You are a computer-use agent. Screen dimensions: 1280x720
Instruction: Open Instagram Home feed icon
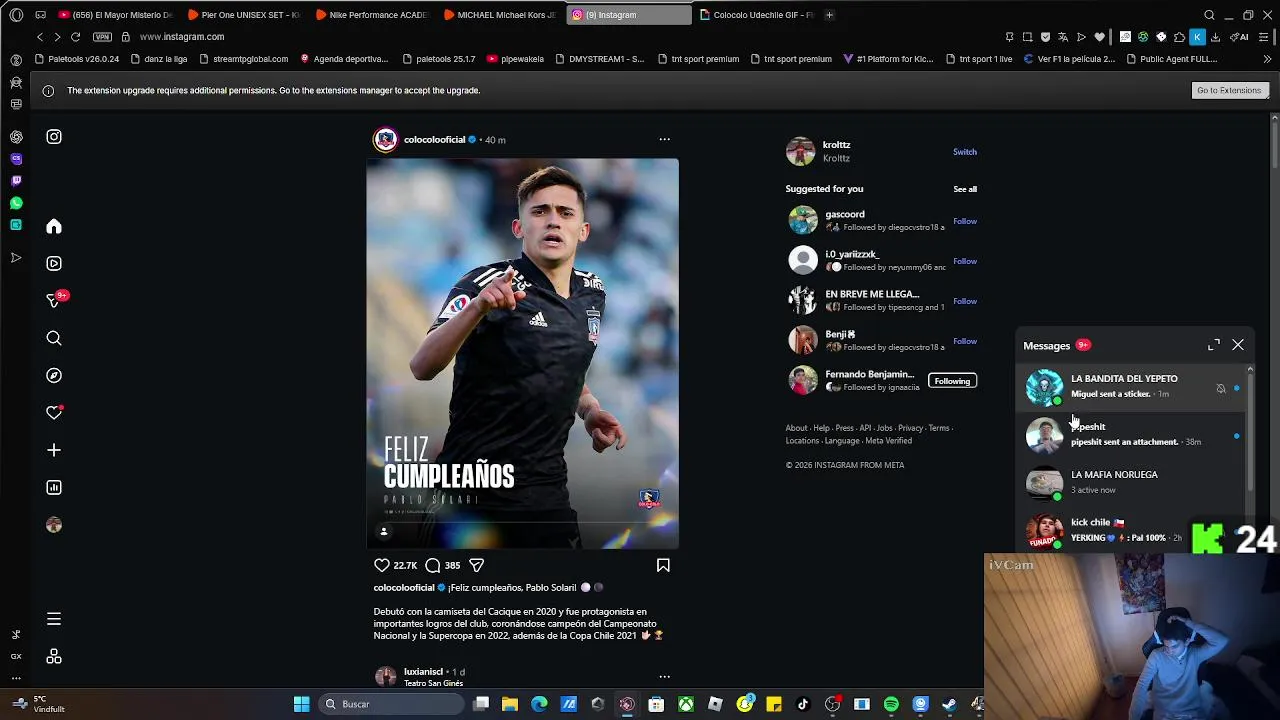[54, 227]
